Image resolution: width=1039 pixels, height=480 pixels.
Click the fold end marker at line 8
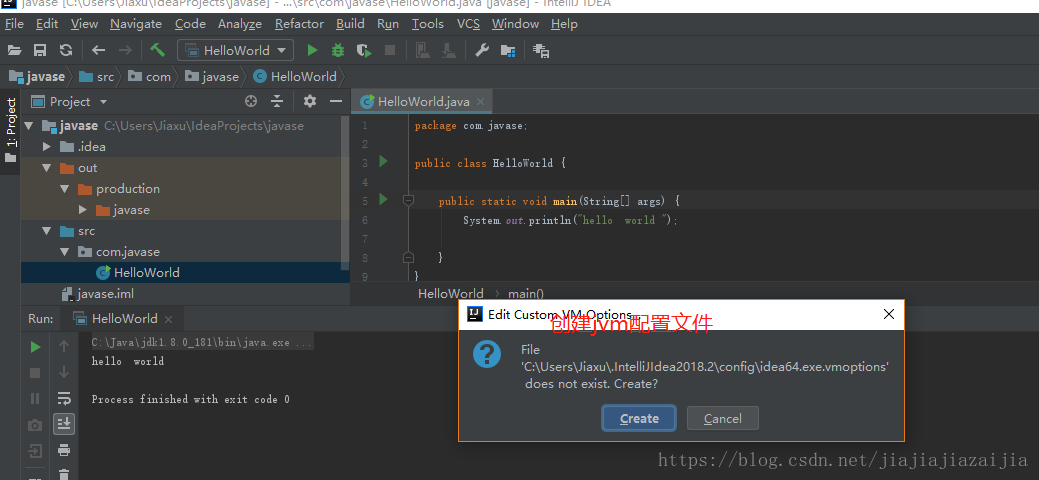tap(408, 257)
